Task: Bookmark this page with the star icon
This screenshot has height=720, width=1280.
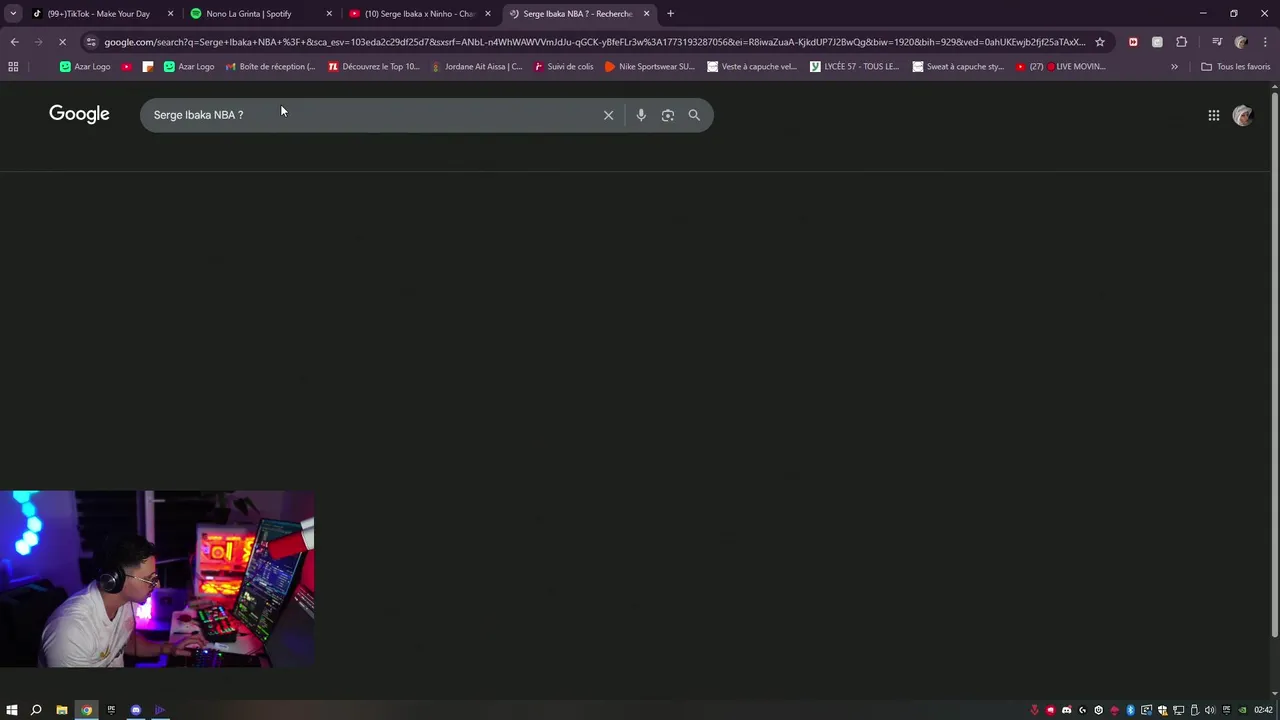Action: 1100,42
